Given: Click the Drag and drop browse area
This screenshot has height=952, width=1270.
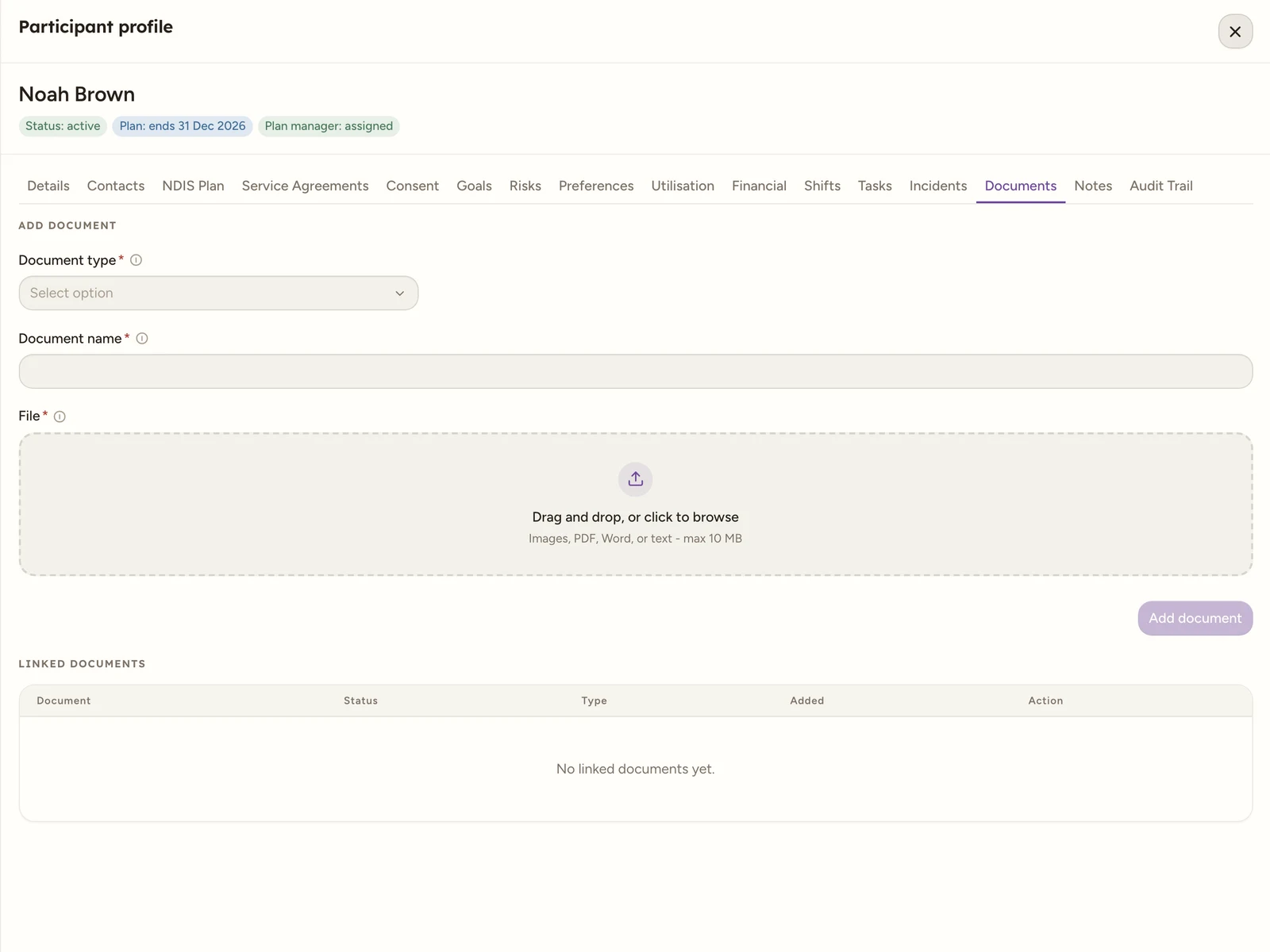Looking at the screenshot, I should [636, 505].
